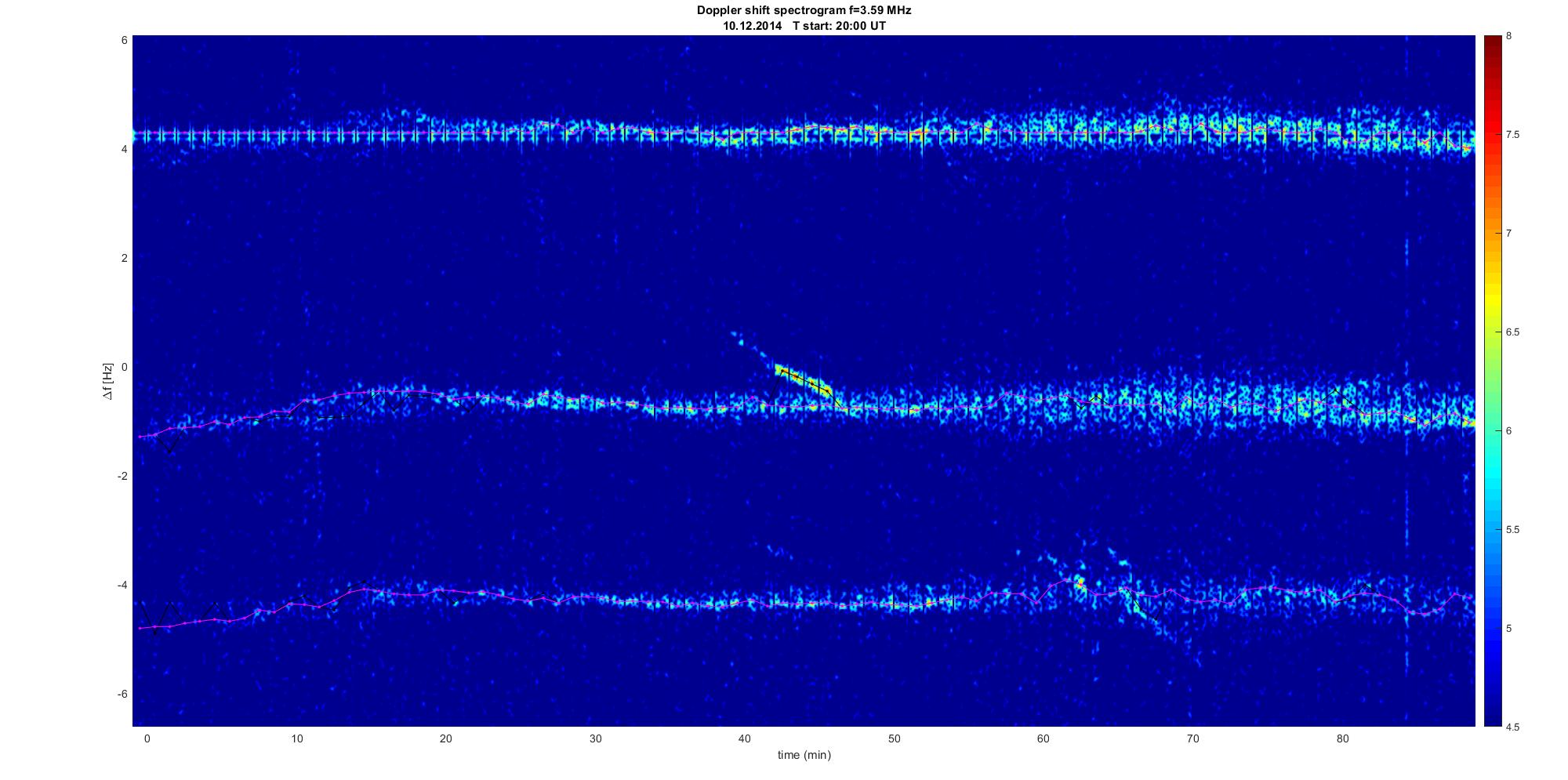Click the x-axis tick label 40
The image size is (1568, 780).
[x=745, y=738]
